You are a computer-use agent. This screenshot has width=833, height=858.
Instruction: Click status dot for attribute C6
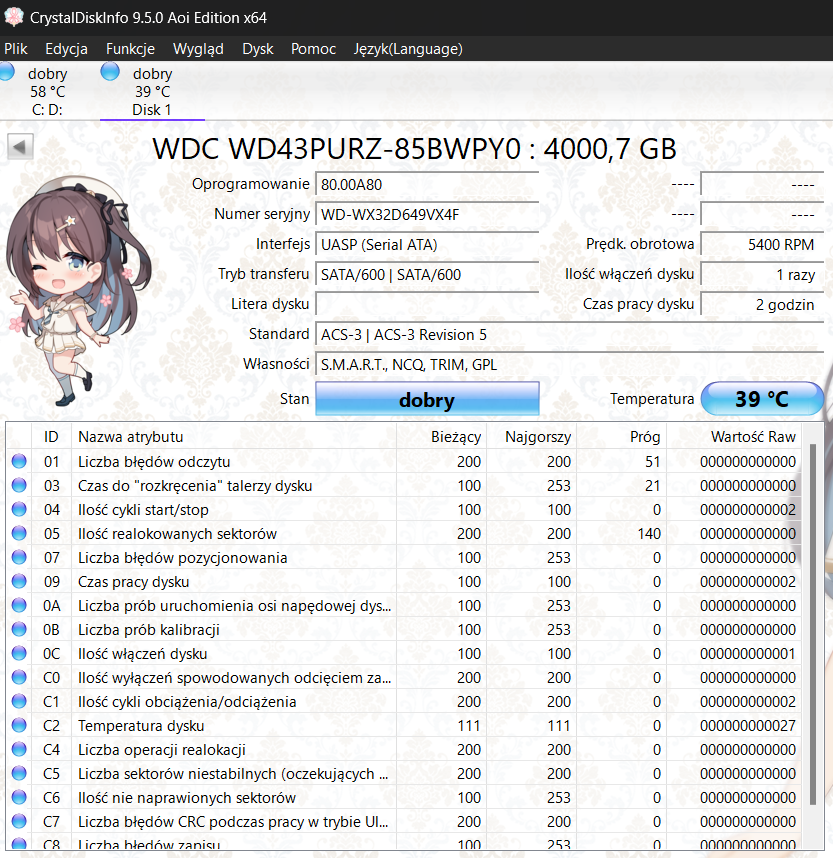[19, 797]
